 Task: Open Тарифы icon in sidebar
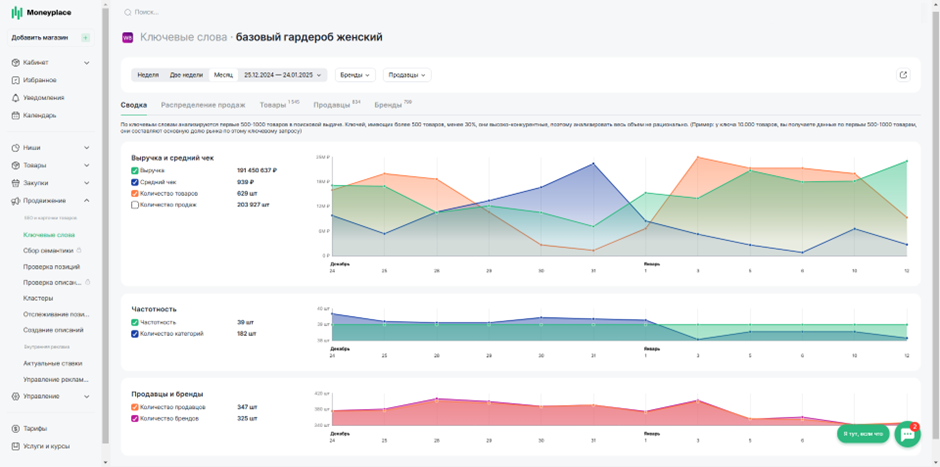pos(16,429)
